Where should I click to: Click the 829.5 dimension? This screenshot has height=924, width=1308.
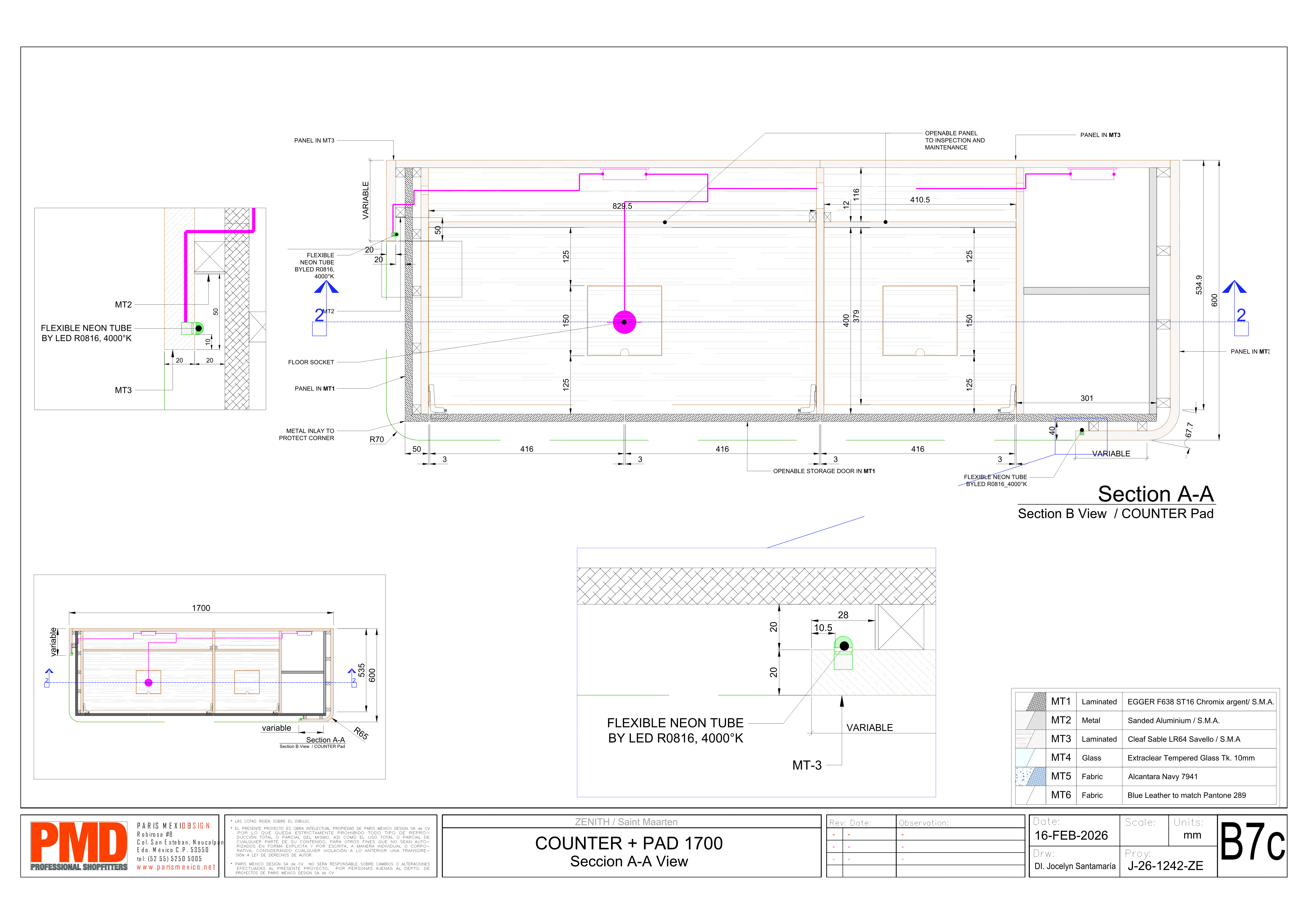click(622, 206)
